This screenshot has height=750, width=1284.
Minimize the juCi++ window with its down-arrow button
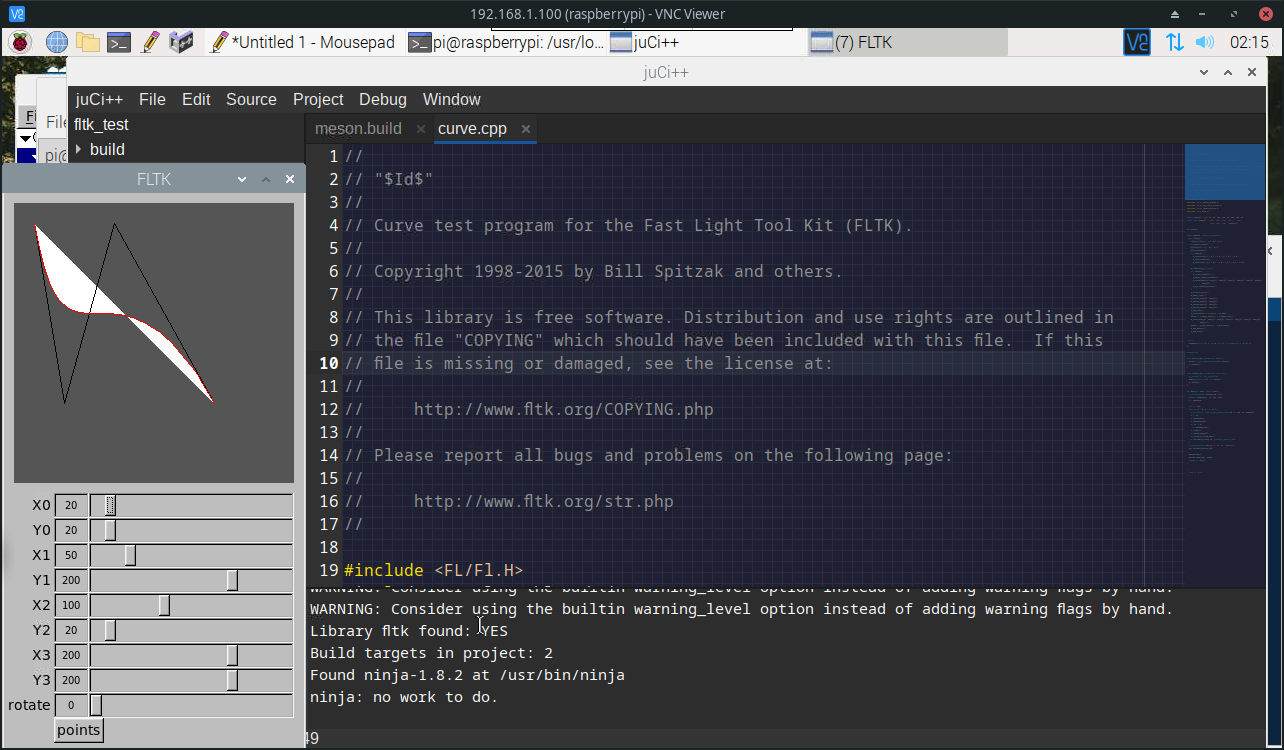[1204, 72]
